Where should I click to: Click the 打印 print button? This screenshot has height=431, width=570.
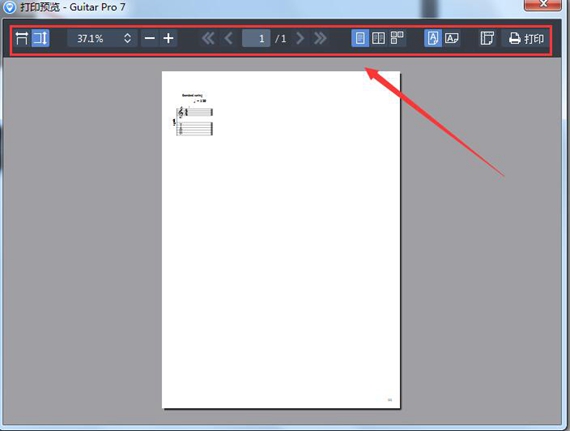526,38
